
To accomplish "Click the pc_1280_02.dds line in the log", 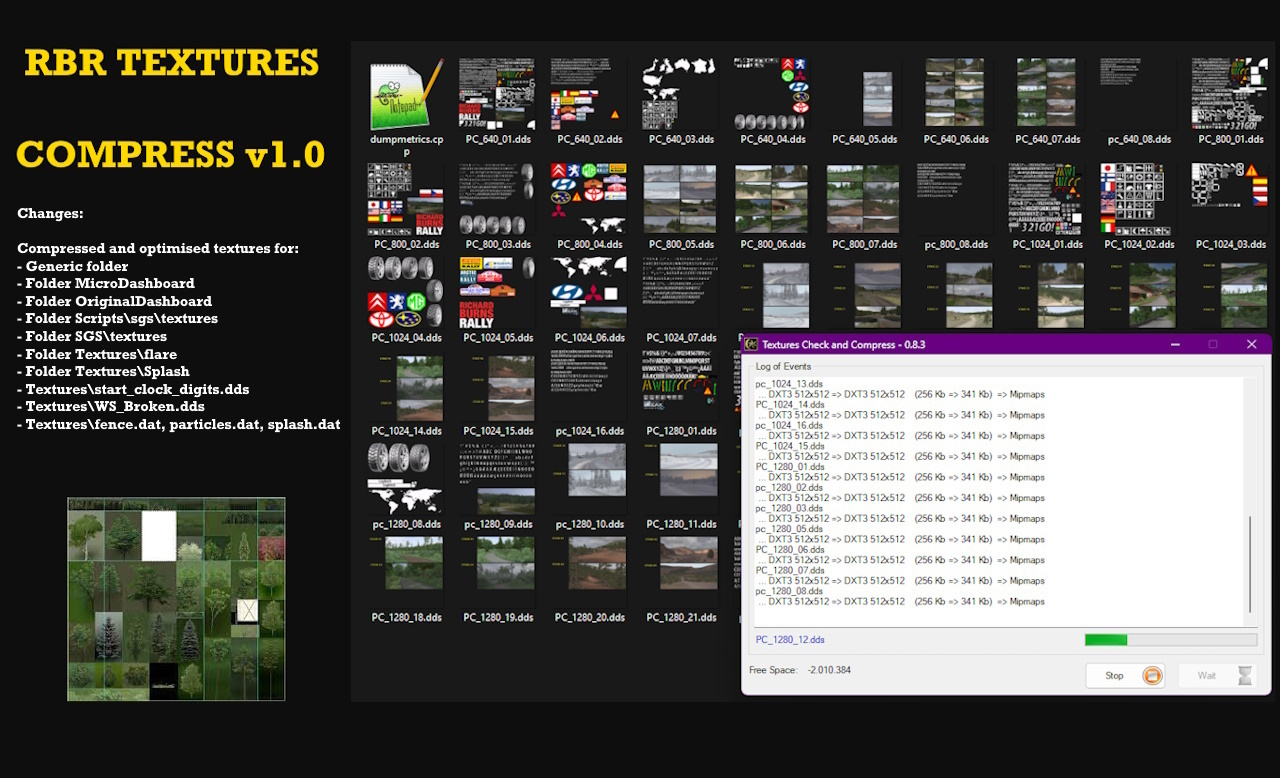I will pos(789,487).
